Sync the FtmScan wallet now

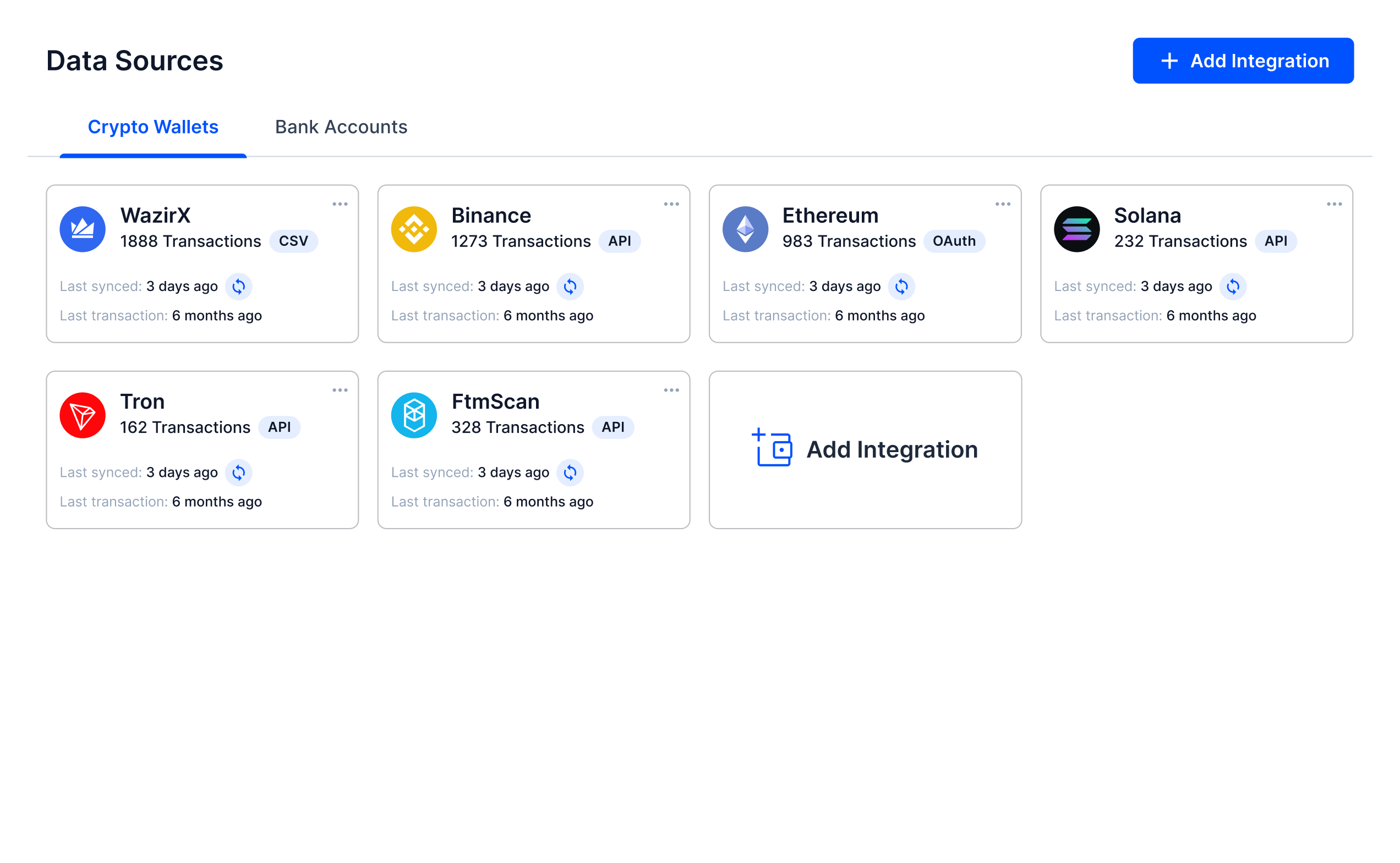click(570, 472)
